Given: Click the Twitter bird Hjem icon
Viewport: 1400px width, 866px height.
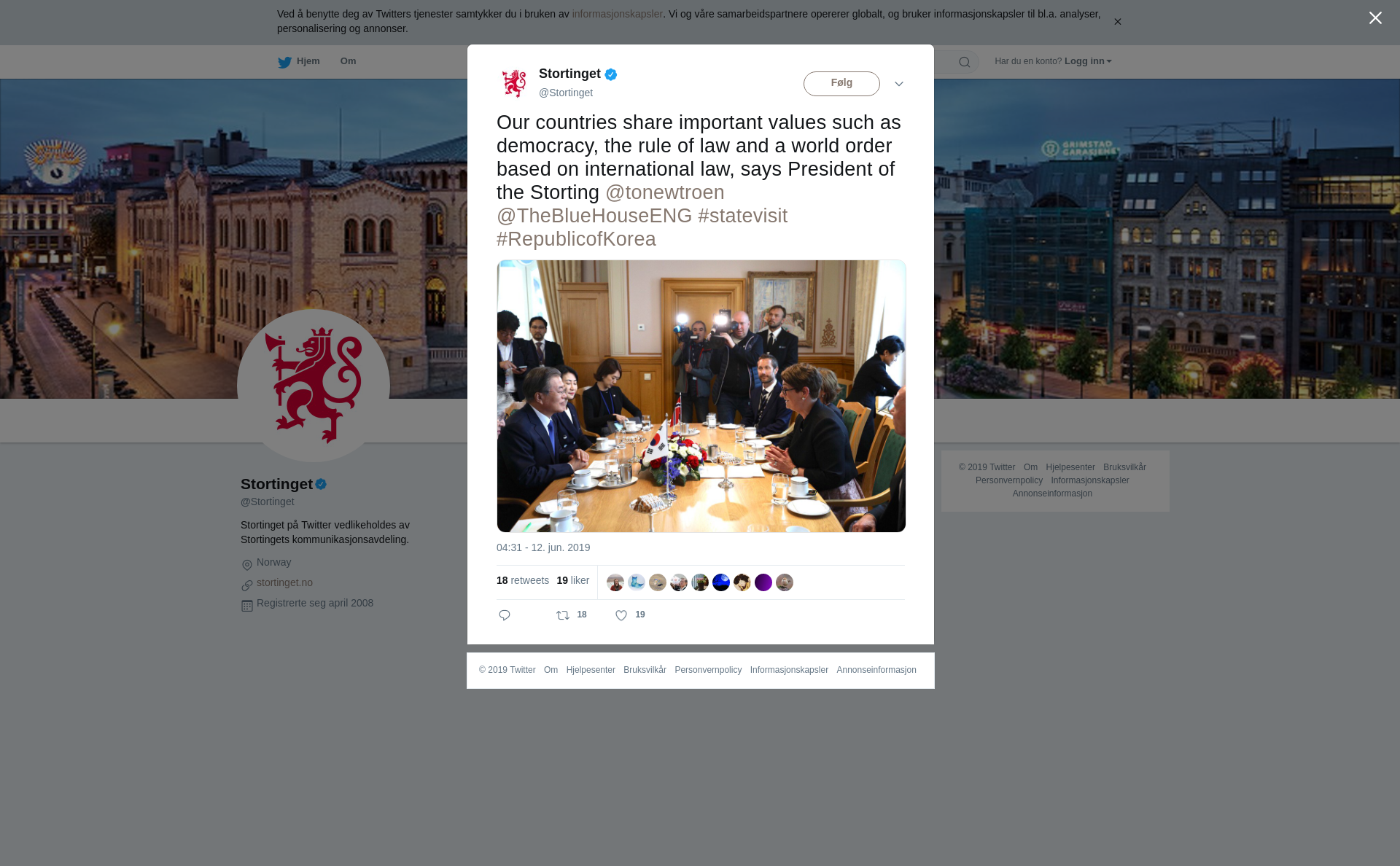Looking at the screenshot, I should [284, 62].
